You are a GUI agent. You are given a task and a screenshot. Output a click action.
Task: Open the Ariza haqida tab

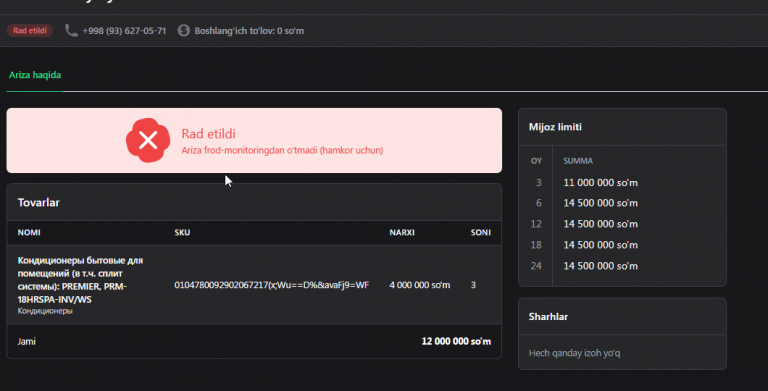(35, 75)
